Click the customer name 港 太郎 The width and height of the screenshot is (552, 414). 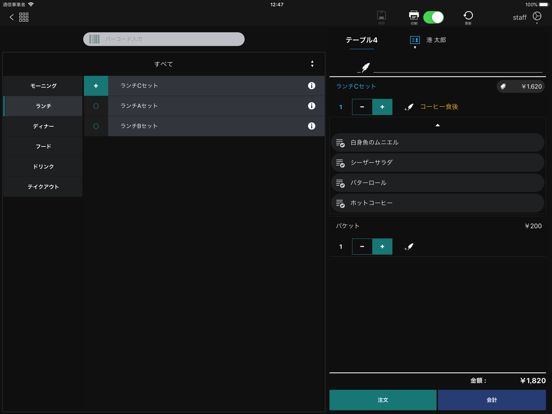point(436,40)
